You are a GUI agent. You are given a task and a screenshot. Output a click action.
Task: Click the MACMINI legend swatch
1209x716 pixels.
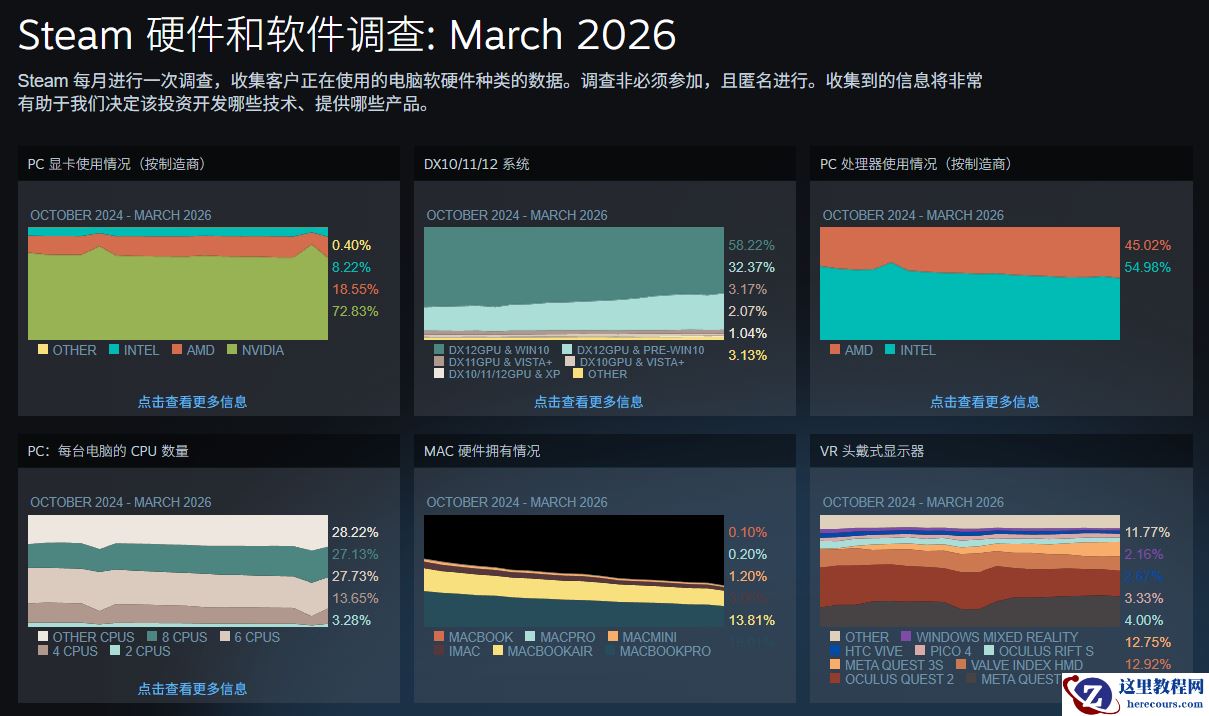tap(611, 637)
